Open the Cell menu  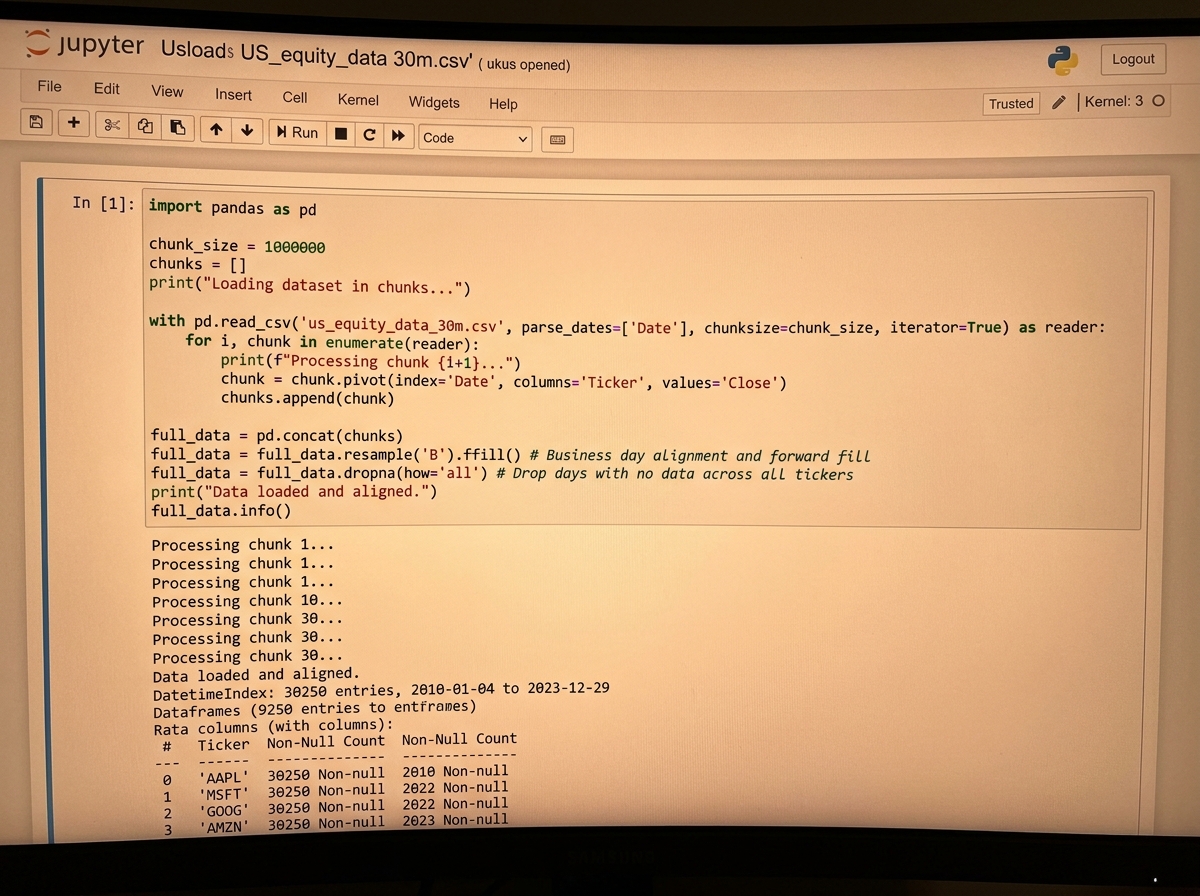point(294,97)
